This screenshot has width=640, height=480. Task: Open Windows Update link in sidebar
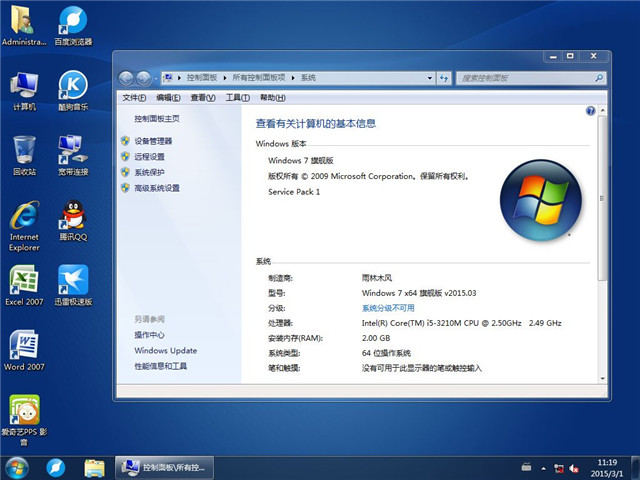pyautogui.click(x=166, y=350)
